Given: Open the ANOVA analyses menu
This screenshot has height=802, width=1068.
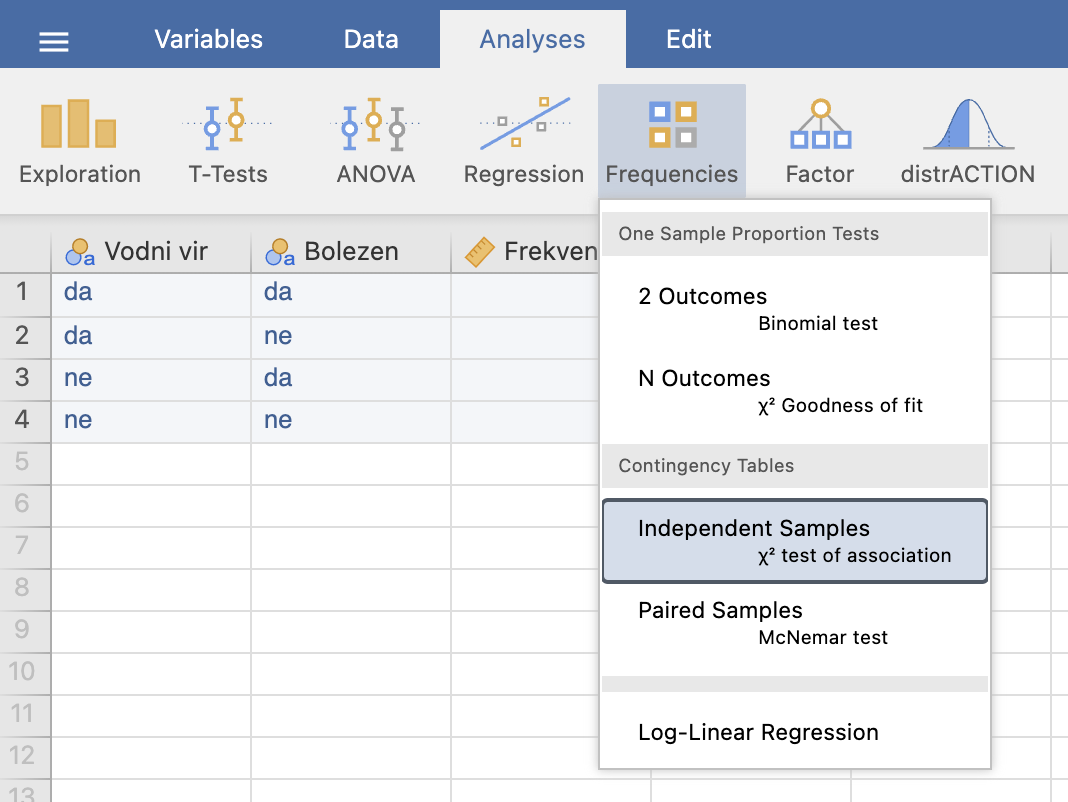Looking at the screenshot, I should click(375, 142).
